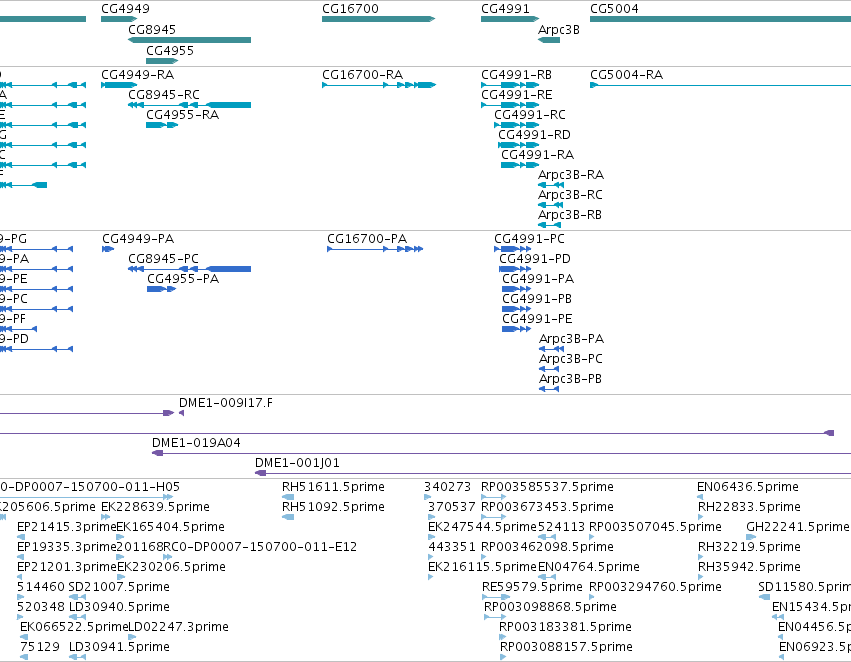Open transcript CG16700-RA
Viewport: 851px width, 662px height.
[363, 75]
